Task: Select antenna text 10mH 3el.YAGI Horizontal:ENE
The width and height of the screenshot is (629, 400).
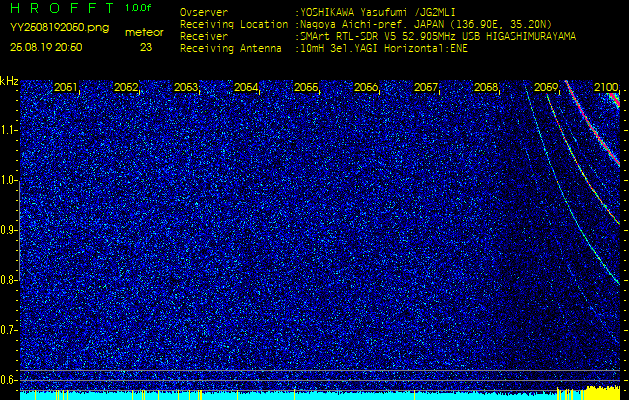Action: coord(384,49)
